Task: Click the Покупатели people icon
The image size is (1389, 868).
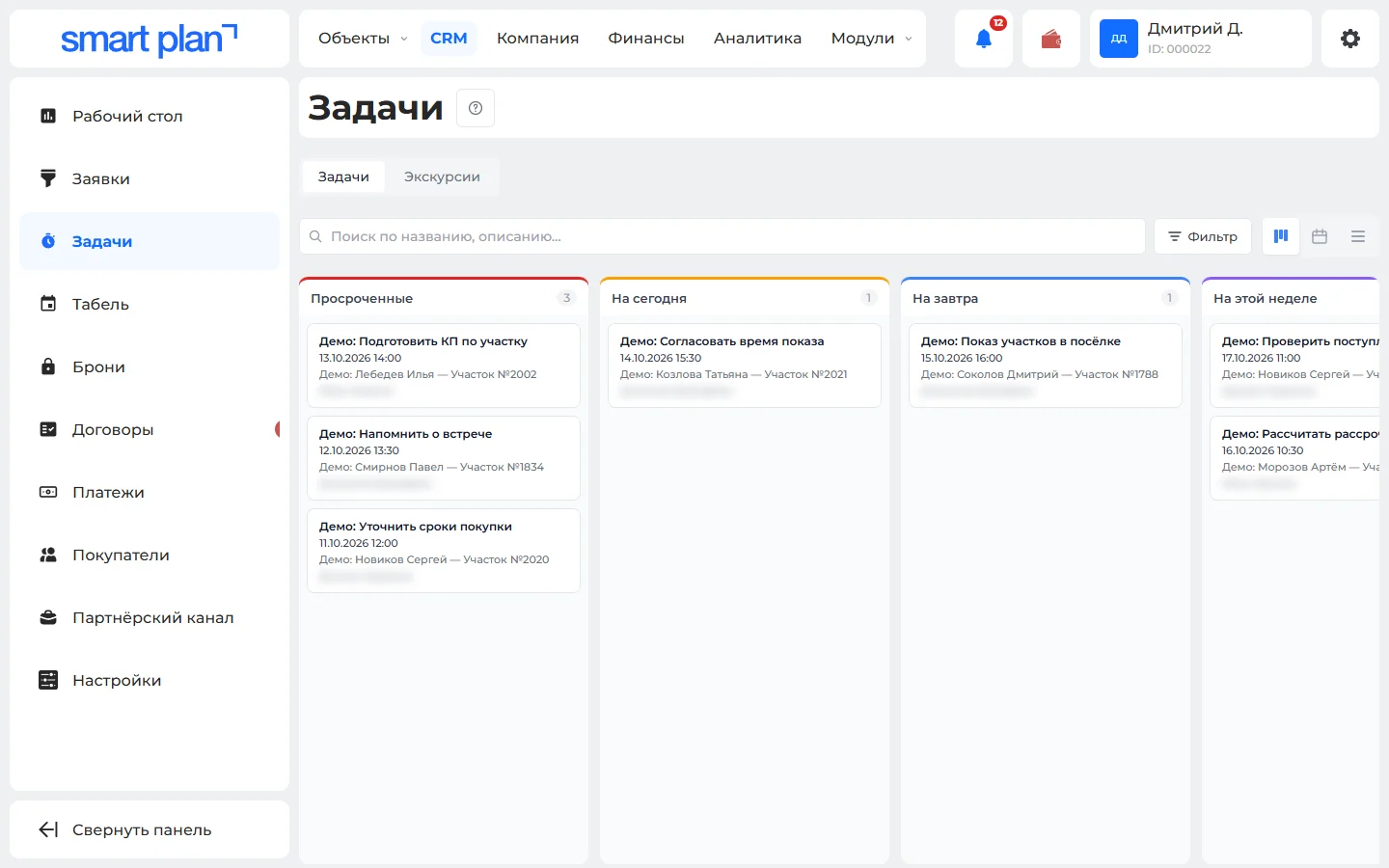Action: [x=48, y=555]
